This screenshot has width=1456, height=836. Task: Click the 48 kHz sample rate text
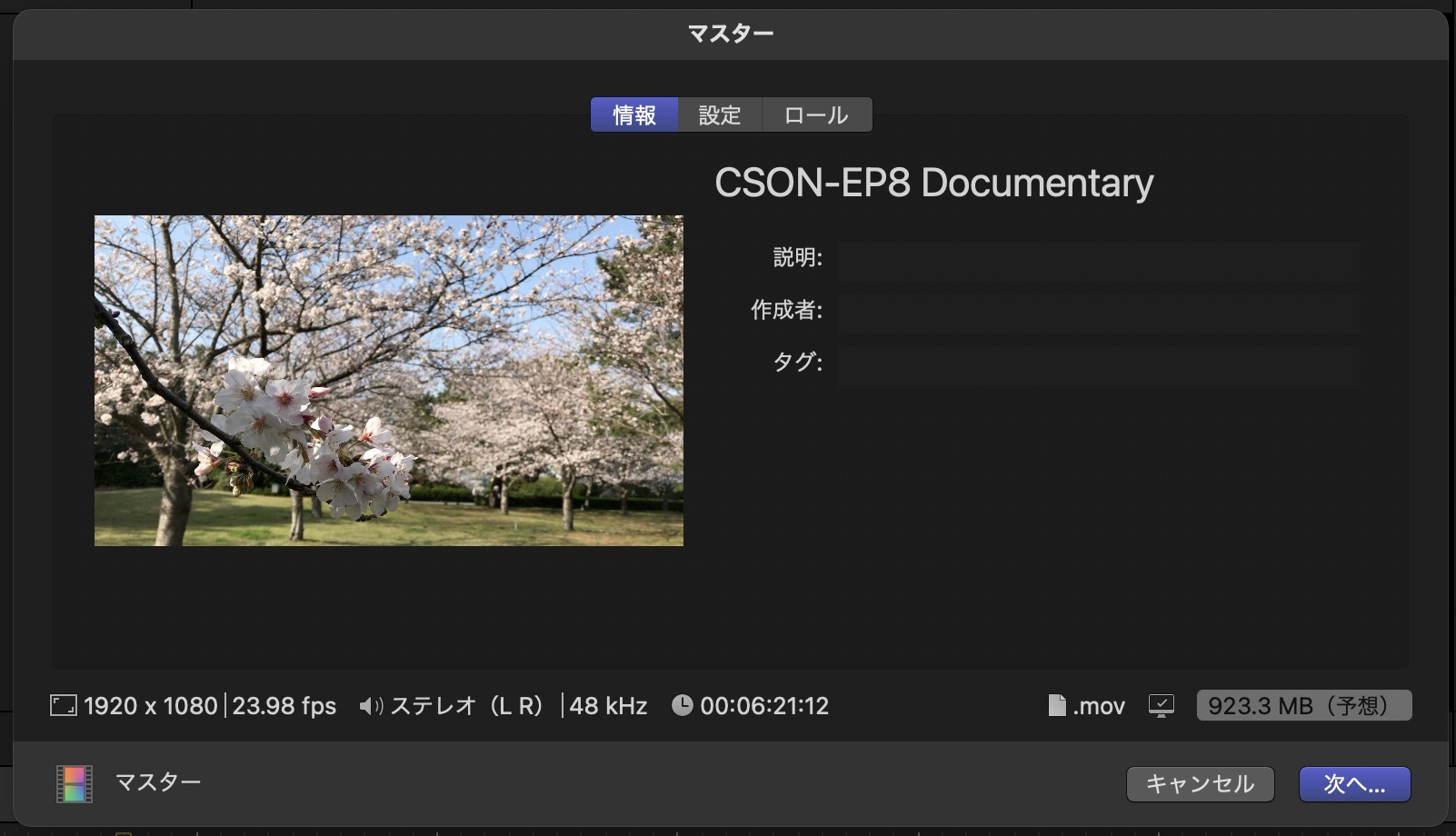(x=608, y=706)
